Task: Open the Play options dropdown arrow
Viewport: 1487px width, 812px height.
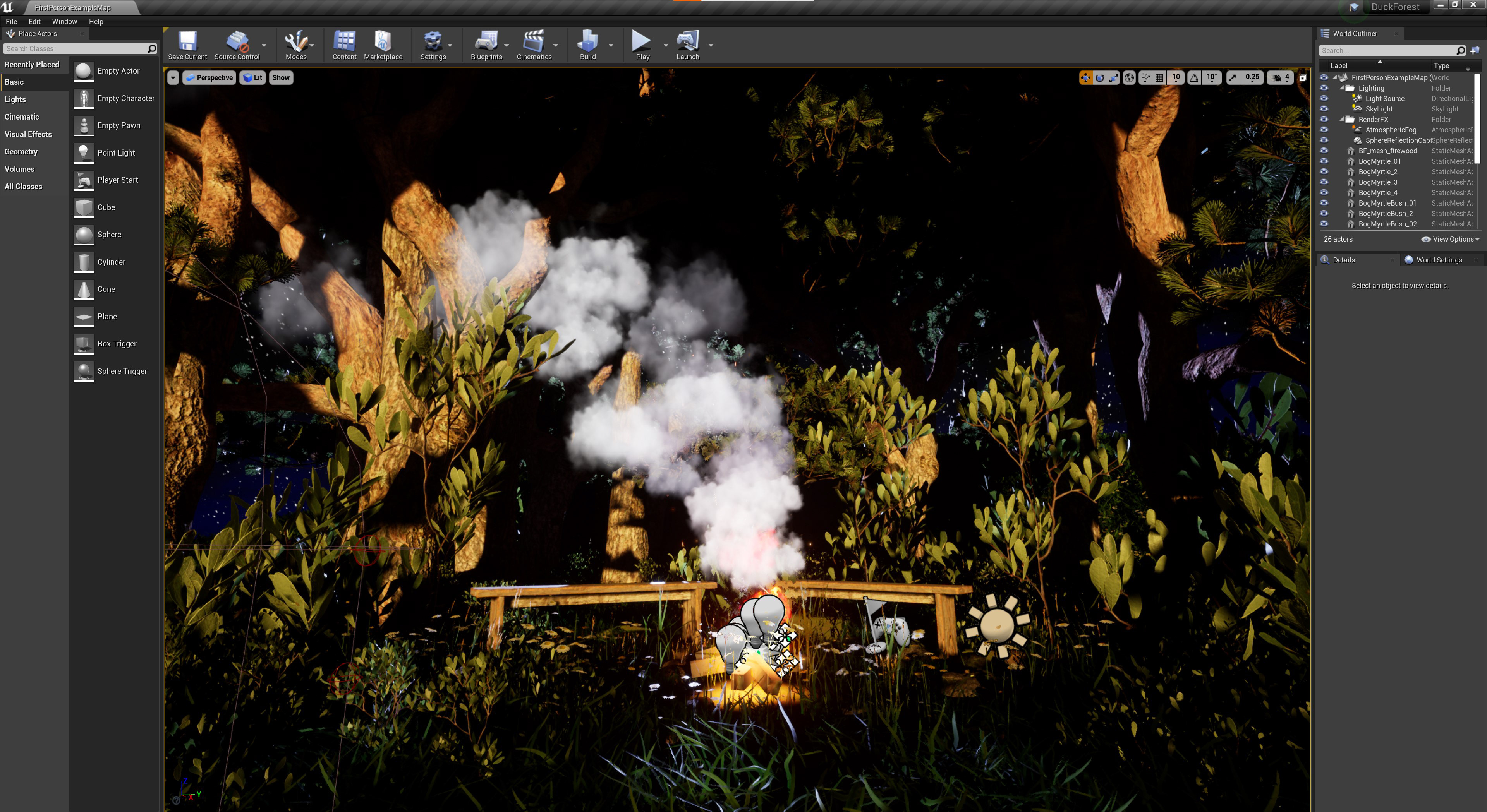Action: click(666, 45)
